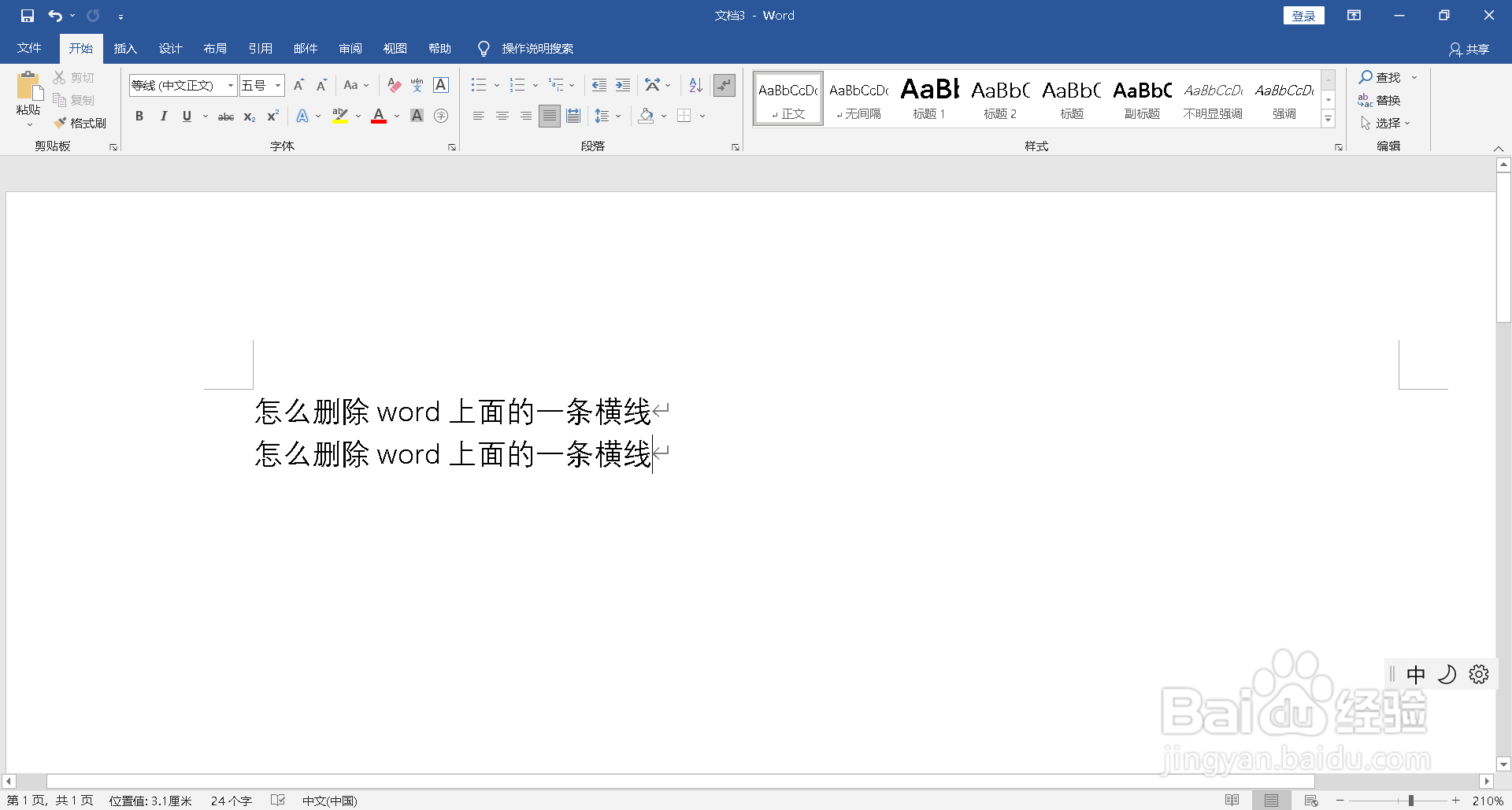Click the Clear All Formatting icon

[x=394, y=85]
